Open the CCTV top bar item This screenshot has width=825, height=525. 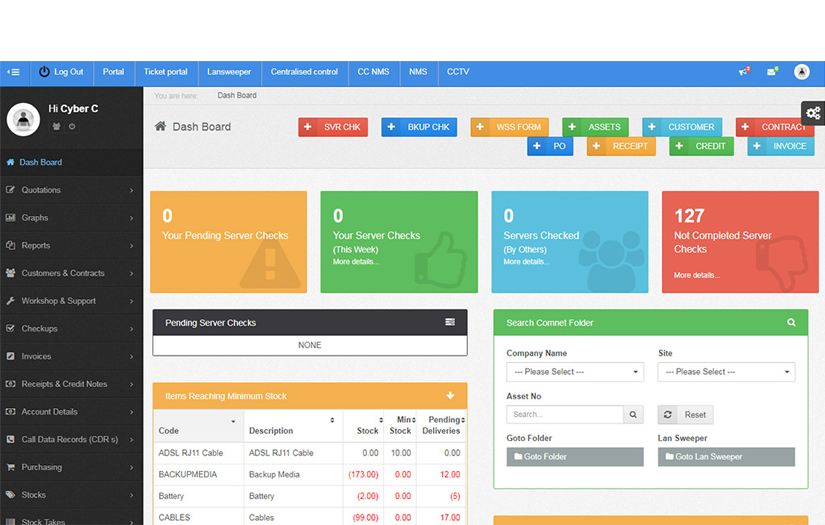pyautogui.click(x=458, y=72)
